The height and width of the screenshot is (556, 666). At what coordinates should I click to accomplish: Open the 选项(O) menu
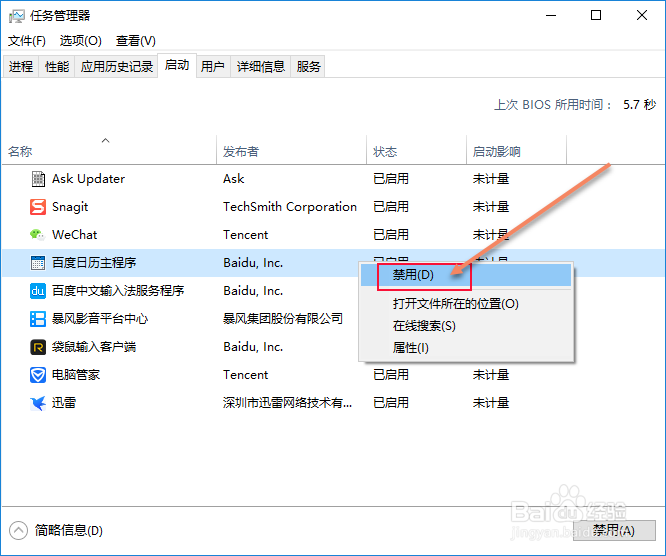pyautogui.click(x=81, y=41)
